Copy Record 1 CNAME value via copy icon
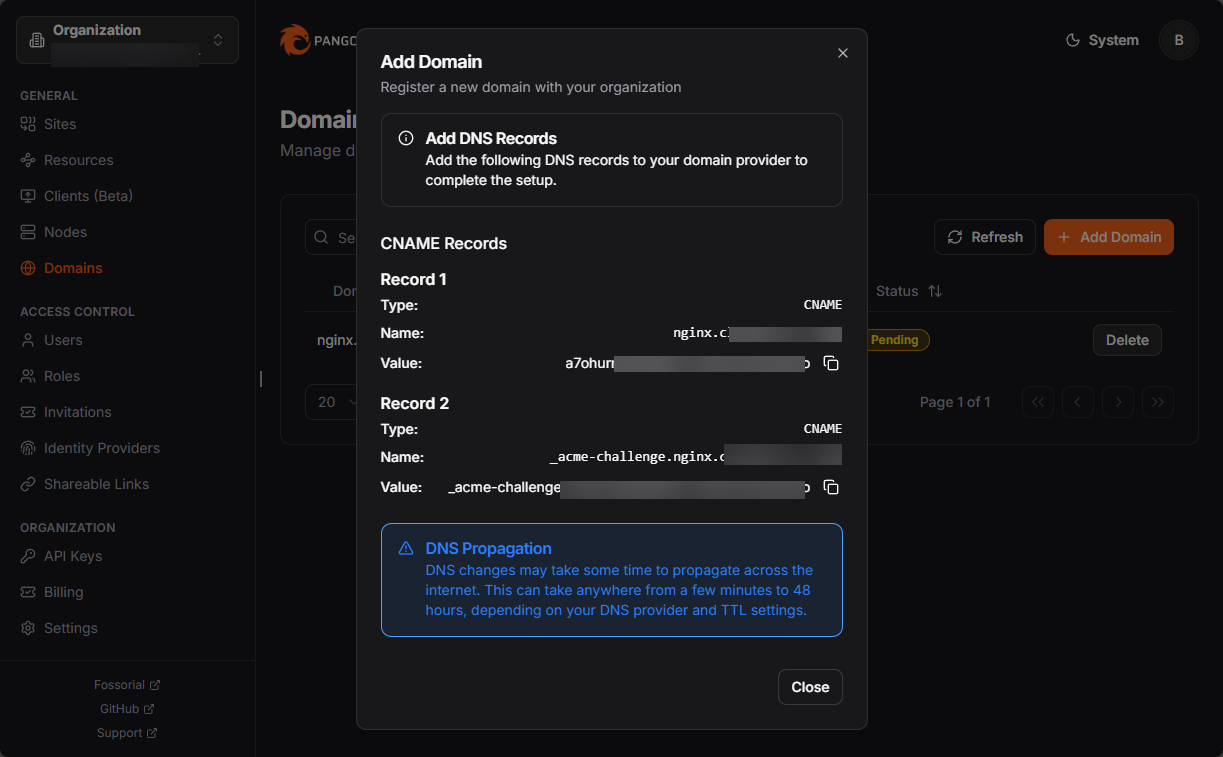Screen dimensions: 1223x757 (831, 363)
